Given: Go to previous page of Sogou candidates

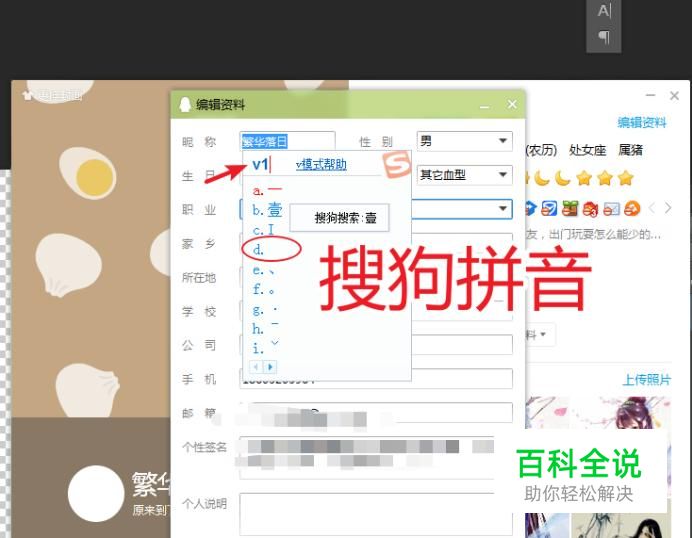Looking at the screenshot, I should [x=256, y=367].
